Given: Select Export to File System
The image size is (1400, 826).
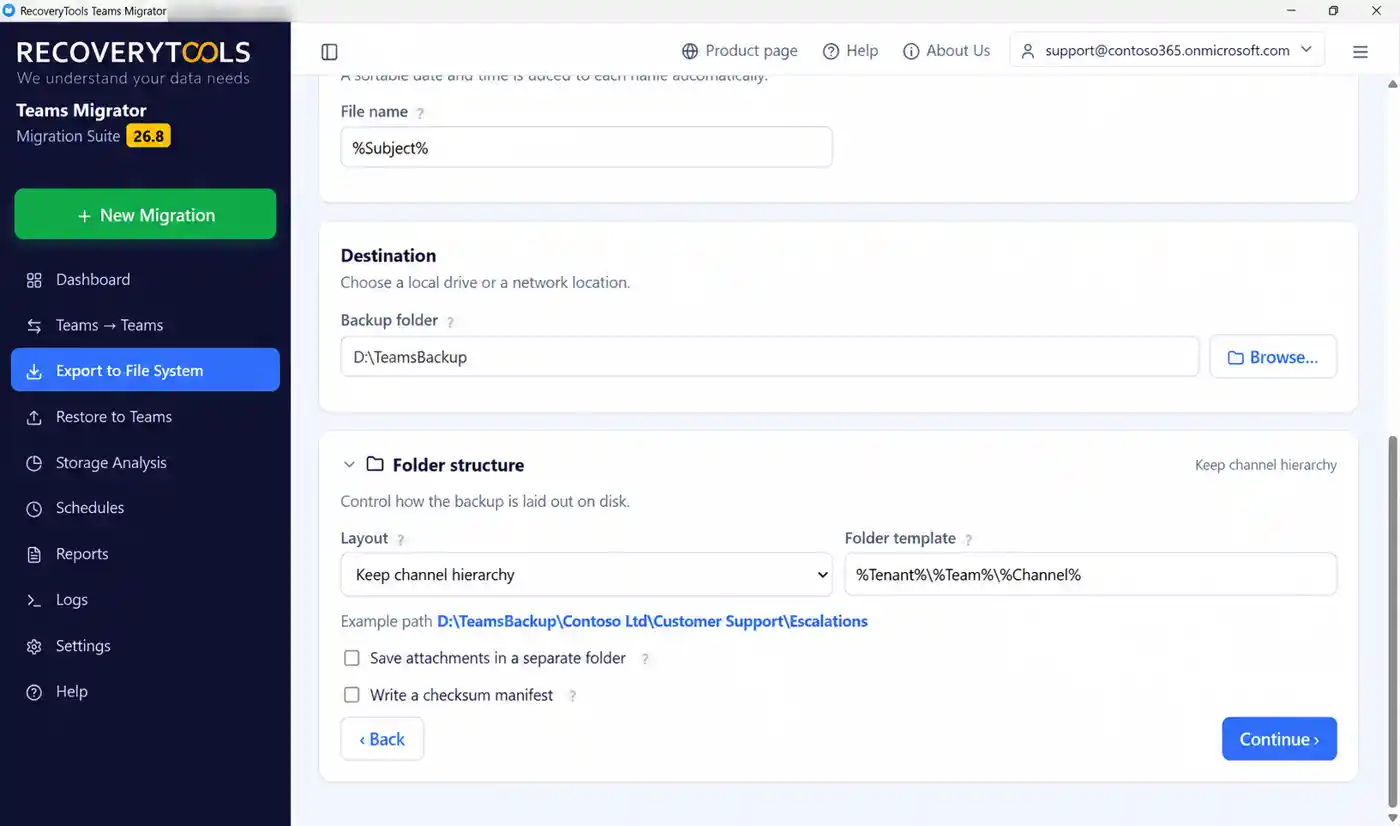Looking at the screenshot, I should (145, 370).
